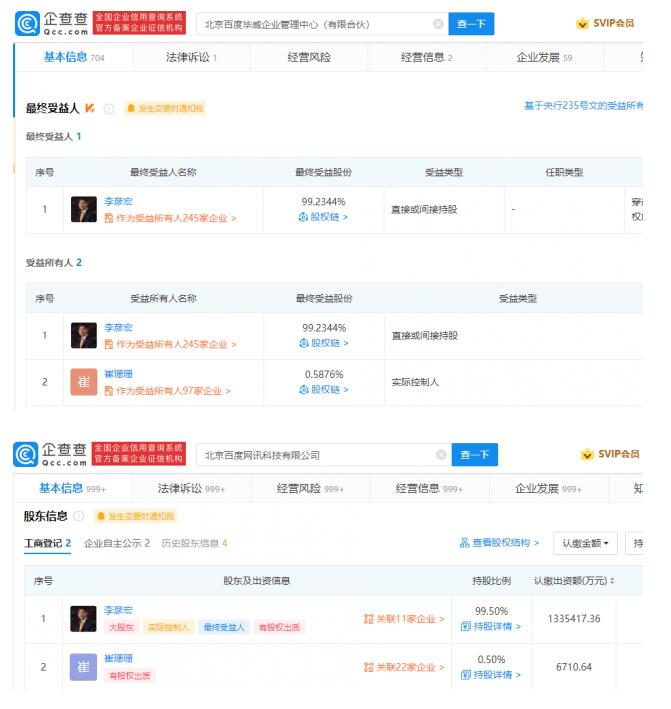Viewport: 671px width, 709px height.
Task: Click the info icon beside 最终受益人 heading
Action: click(x=109, y=109)
